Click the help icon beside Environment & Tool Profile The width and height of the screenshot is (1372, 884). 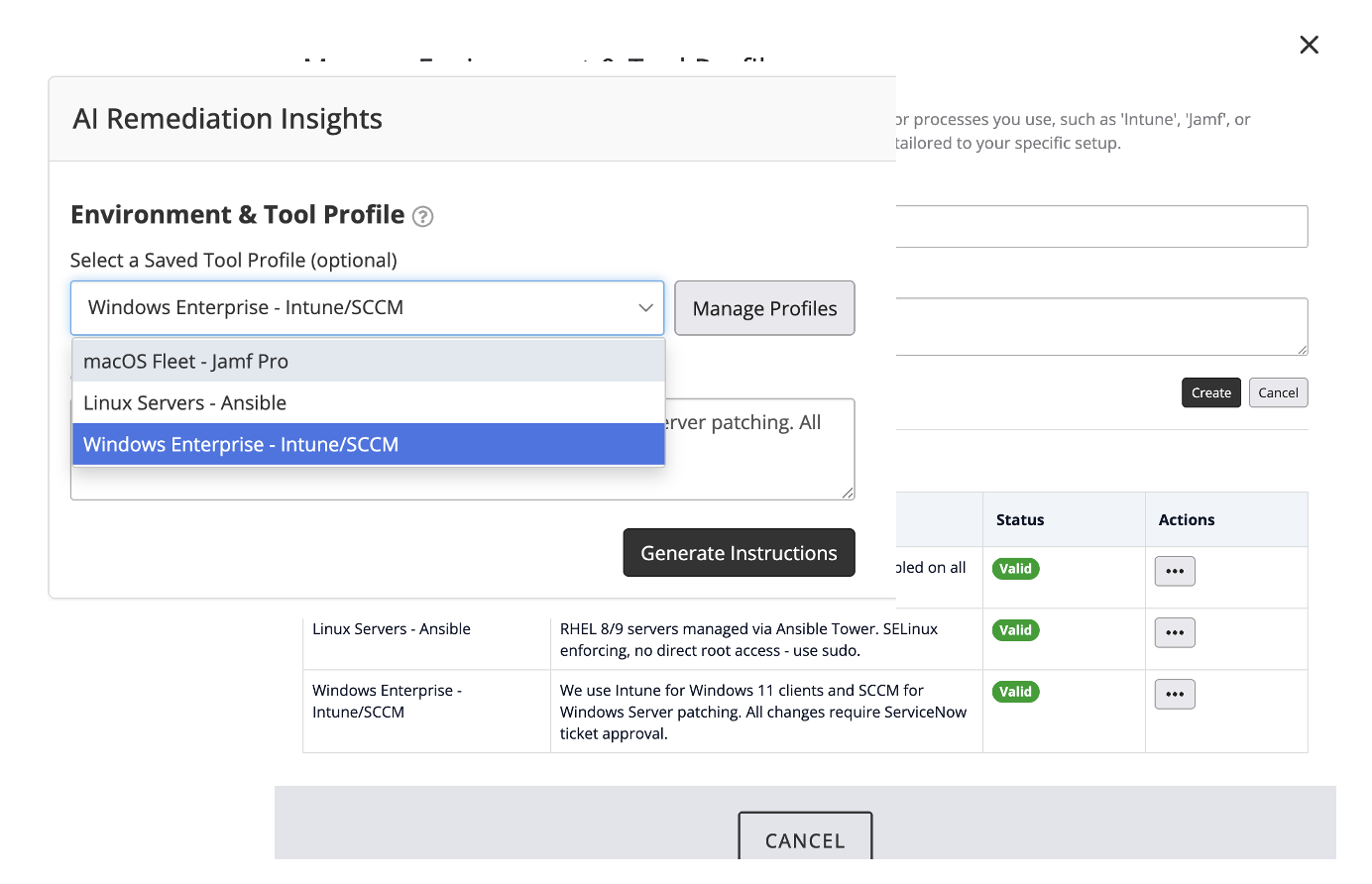pyautogui.click(x=422, y=217)
